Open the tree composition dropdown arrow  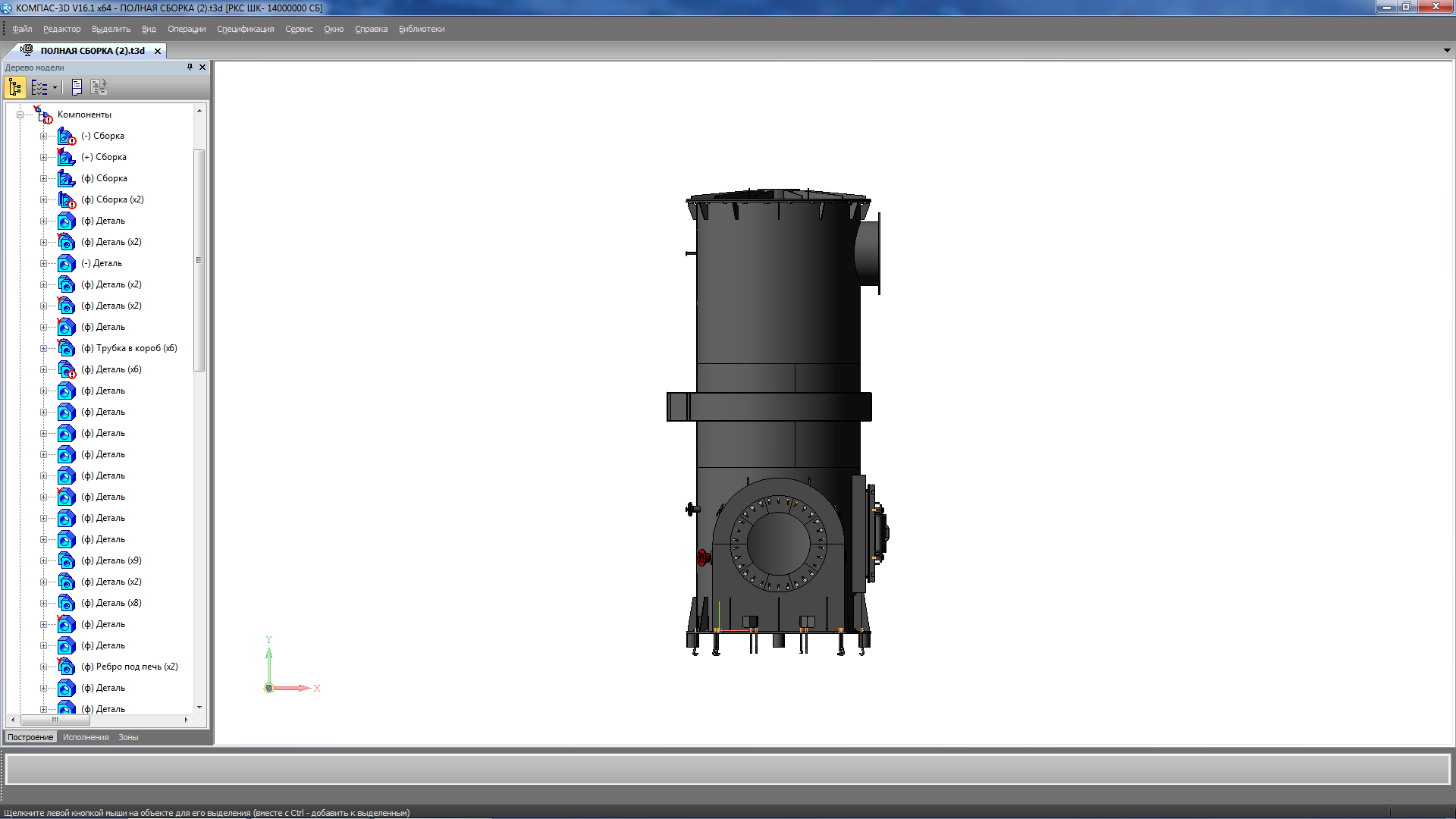[x=55, y=87]
